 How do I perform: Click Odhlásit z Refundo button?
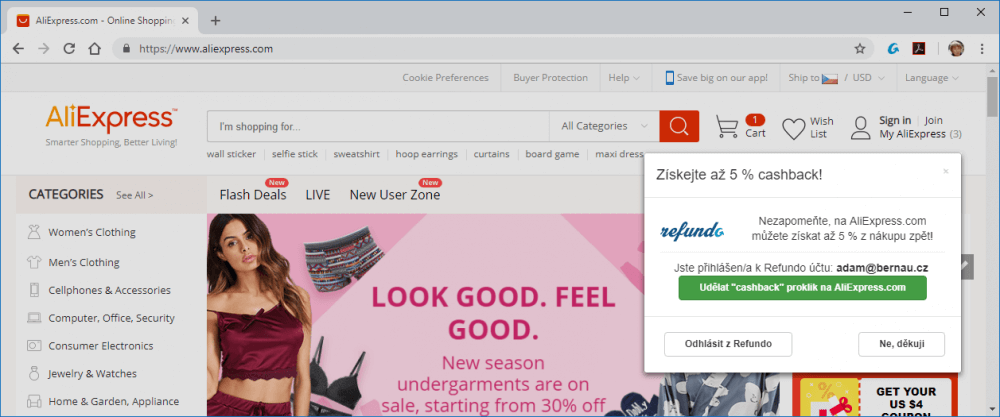pos(728,344)
